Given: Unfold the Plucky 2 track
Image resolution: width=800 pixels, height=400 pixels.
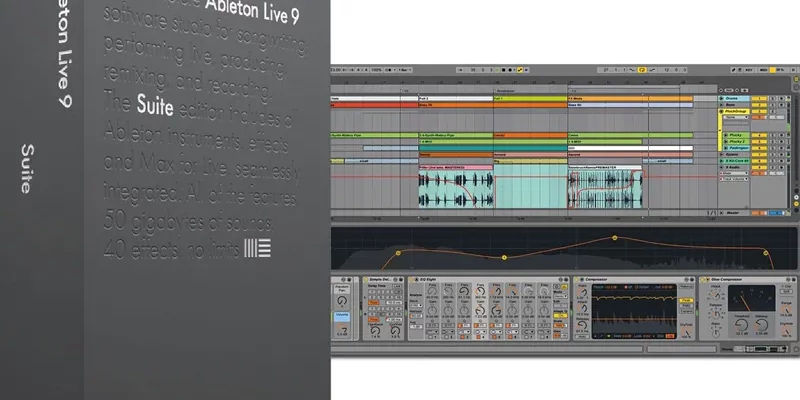Looking at the screenshot, I should tap(726, 141).
